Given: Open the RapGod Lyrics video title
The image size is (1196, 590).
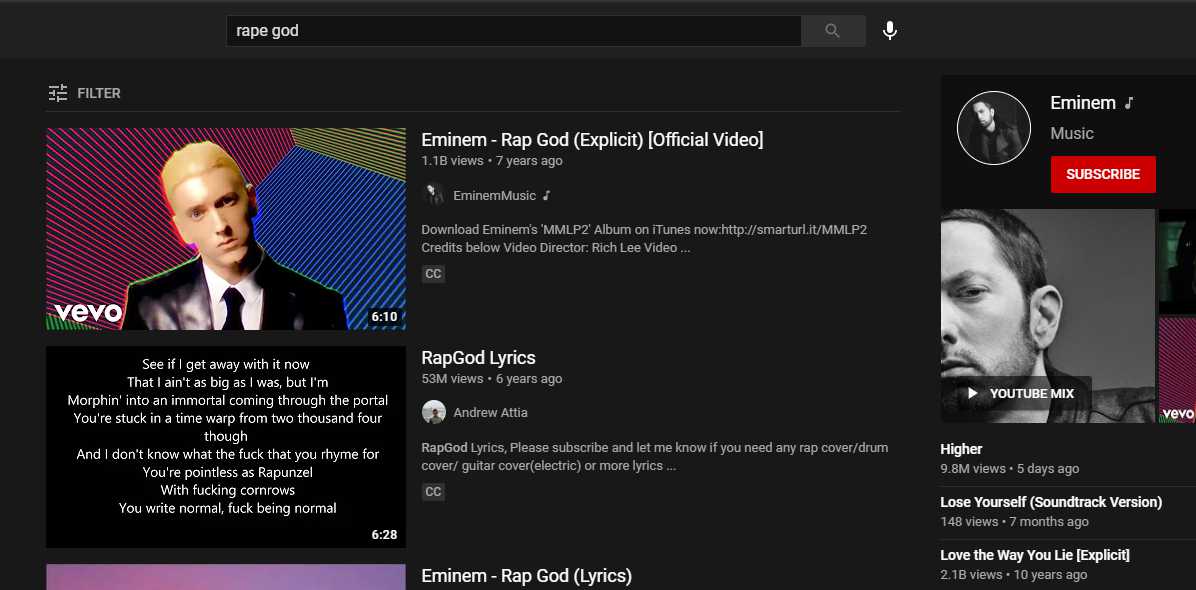Looking at the screenshot, I should (x=479, y=358).
